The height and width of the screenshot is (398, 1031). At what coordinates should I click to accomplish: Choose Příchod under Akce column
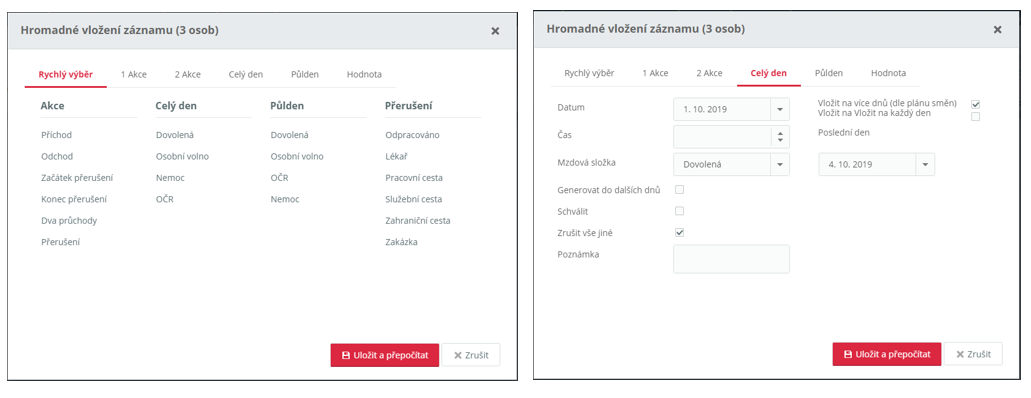click(57, 135)
